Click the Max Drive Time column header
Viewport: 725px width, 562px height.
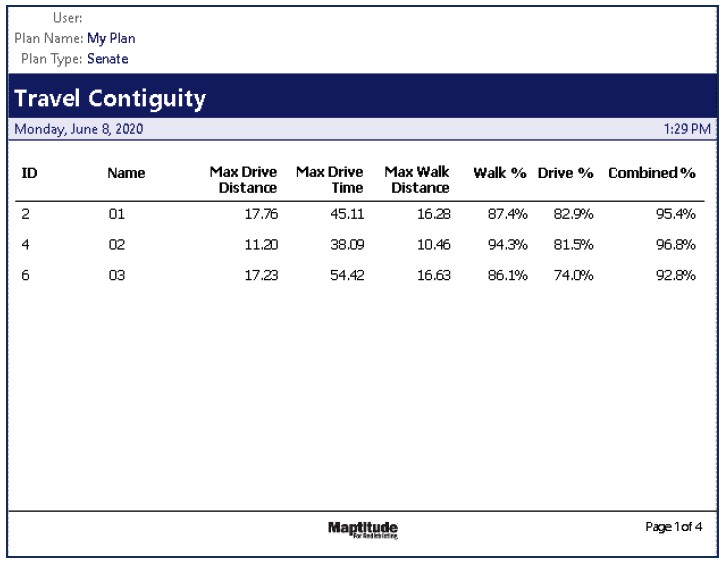(x=329, y=180)
